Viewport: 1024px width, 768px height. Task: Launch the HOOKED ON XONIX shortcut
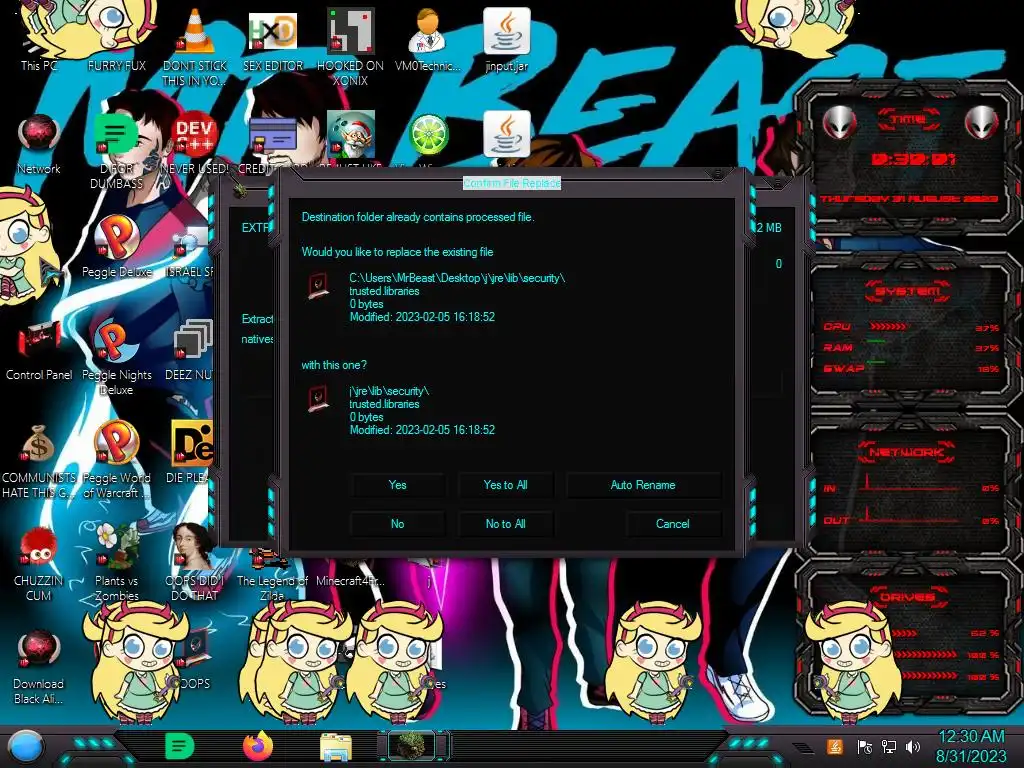click(x=350, y=31)
